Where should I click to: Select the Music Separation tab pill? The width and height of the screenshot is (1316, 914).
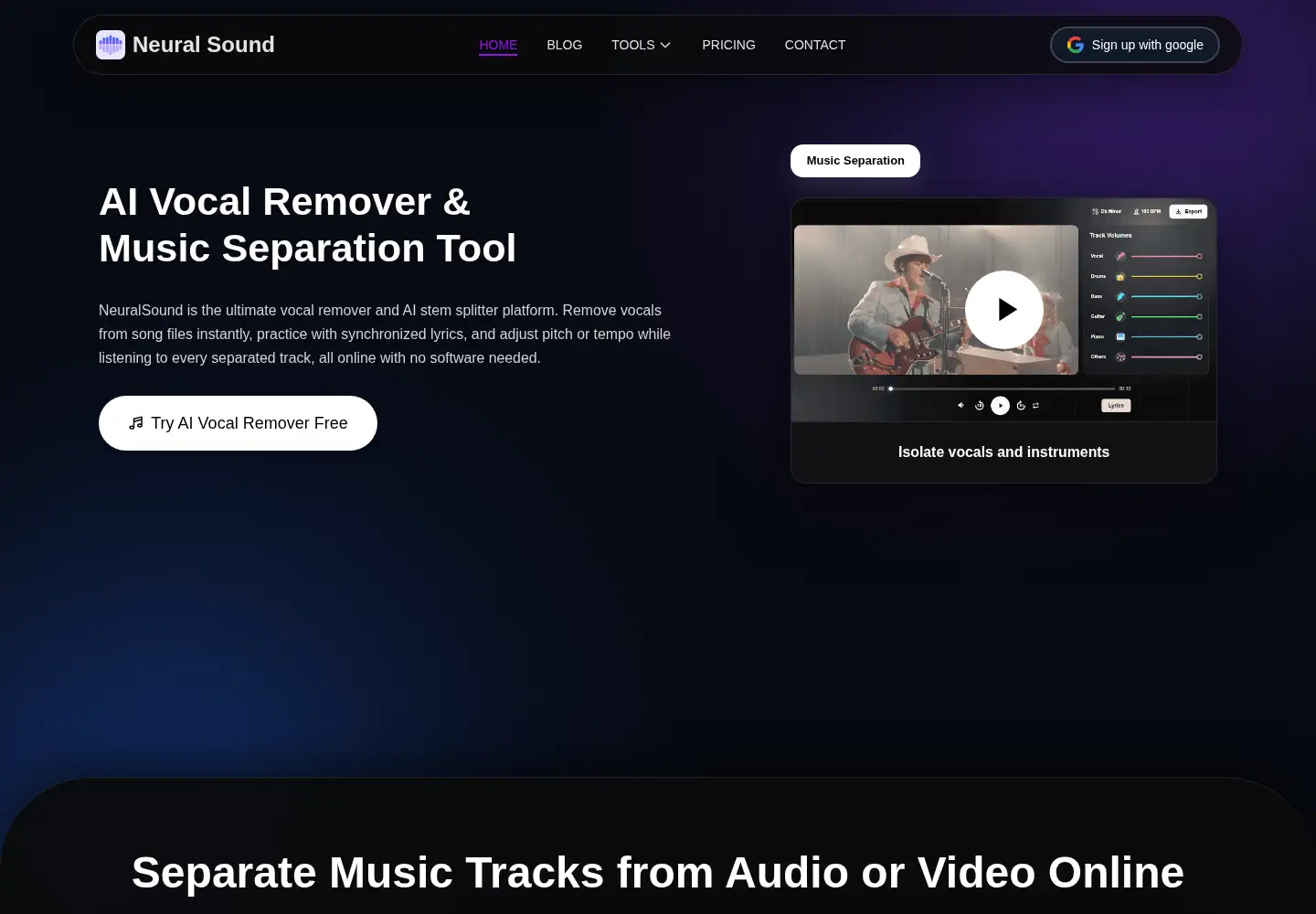(x=855, y=161)
